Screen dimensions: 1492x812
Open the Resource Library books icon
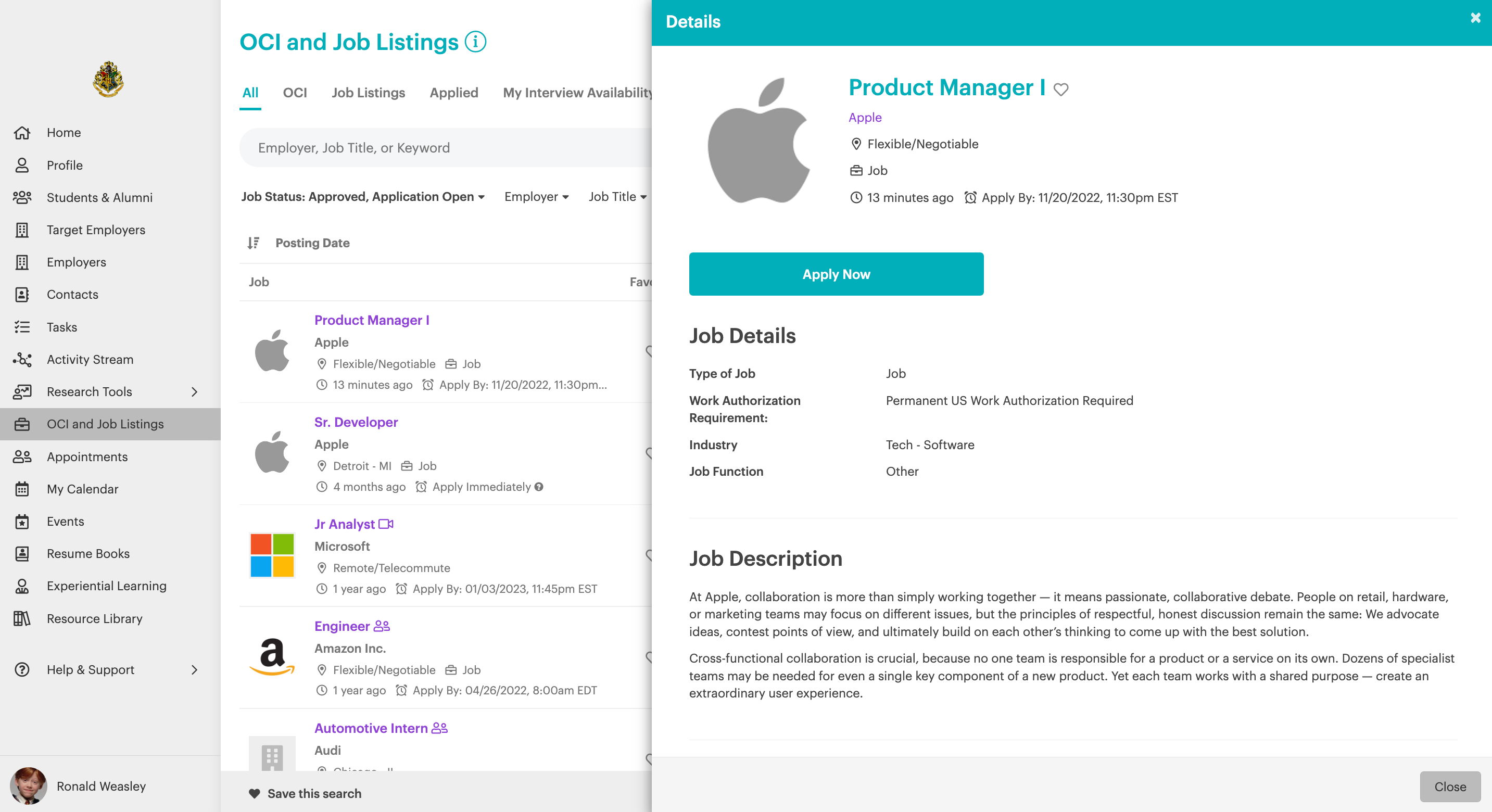(x=22, y=619)
